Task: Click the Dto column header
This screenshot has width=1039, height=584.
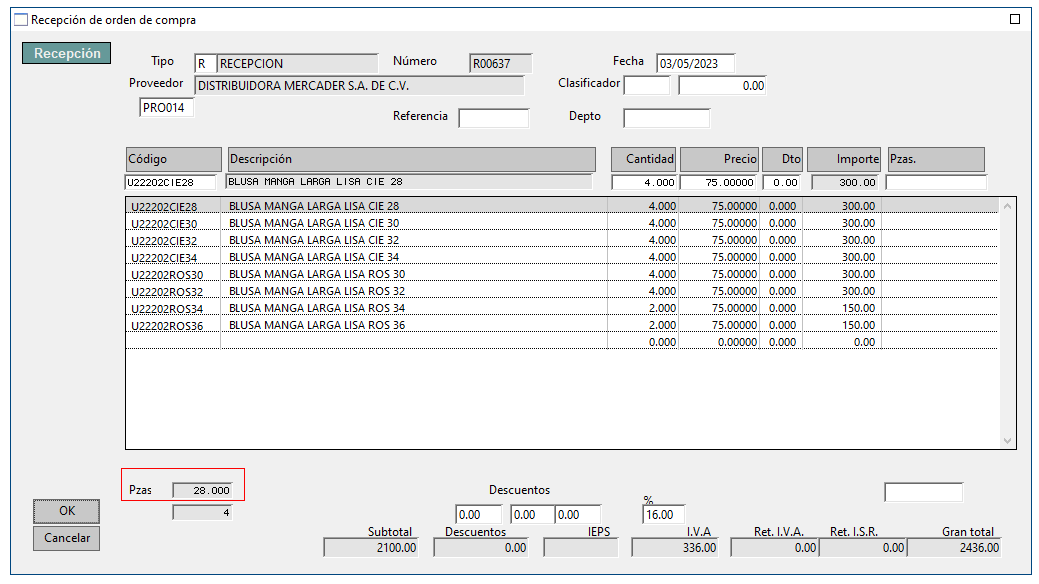Action: [x=783, y=159]
